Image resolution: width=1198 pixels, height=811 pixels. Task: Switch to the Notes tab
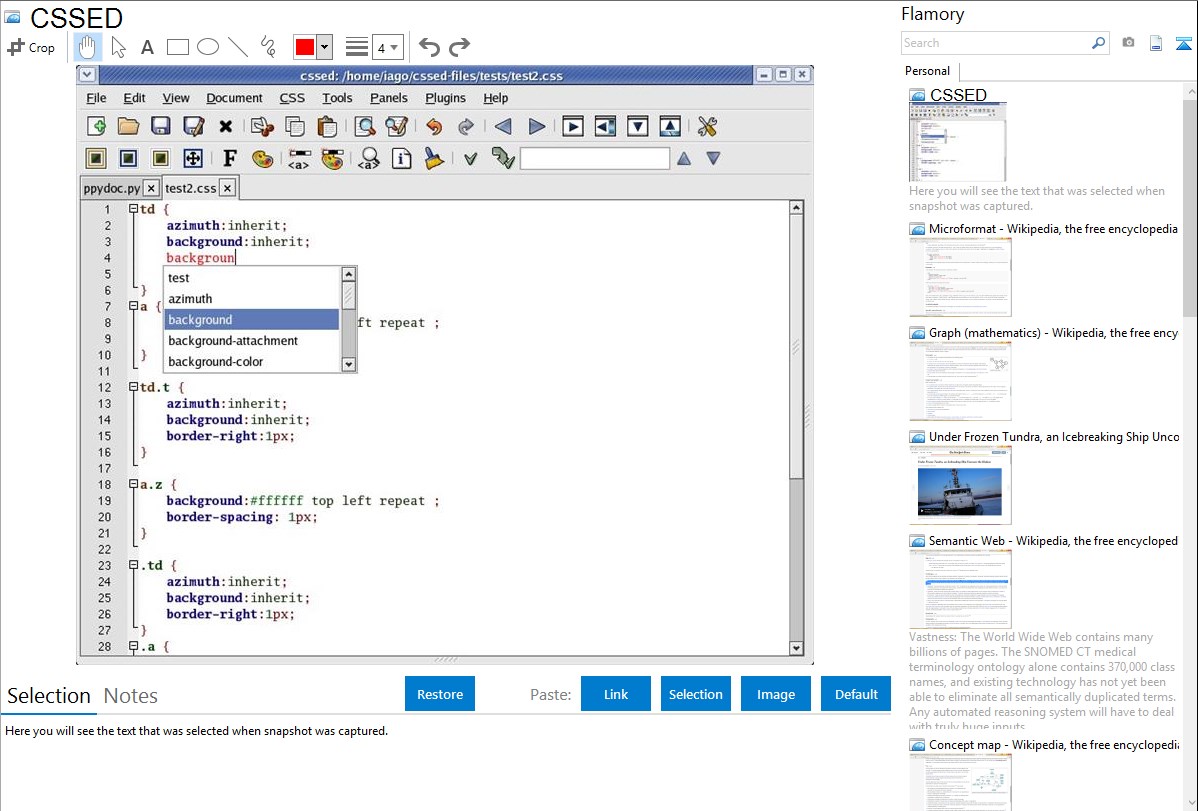click(x=131, y=696)
